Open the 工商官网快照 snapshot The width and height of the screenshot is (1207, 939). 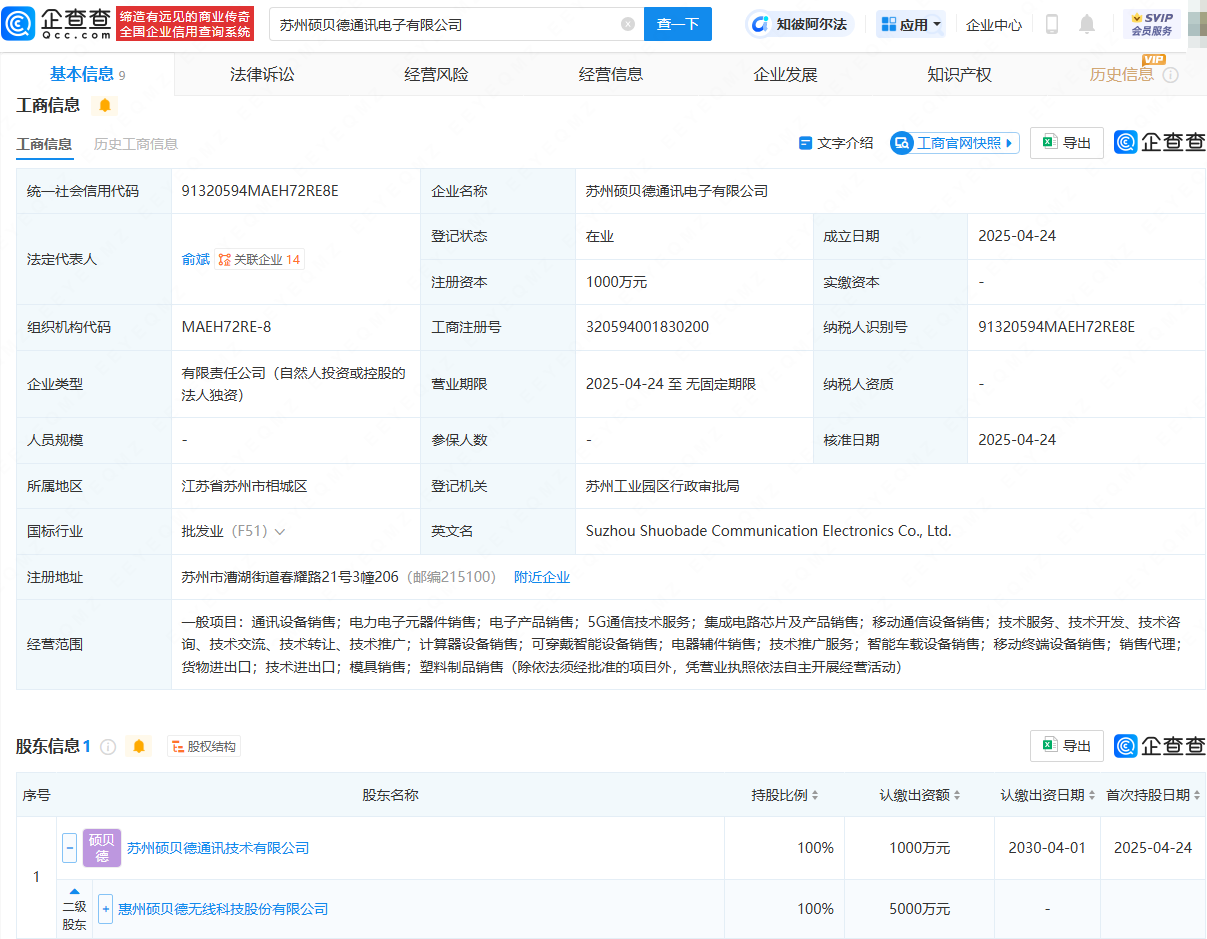coord(955,143)
